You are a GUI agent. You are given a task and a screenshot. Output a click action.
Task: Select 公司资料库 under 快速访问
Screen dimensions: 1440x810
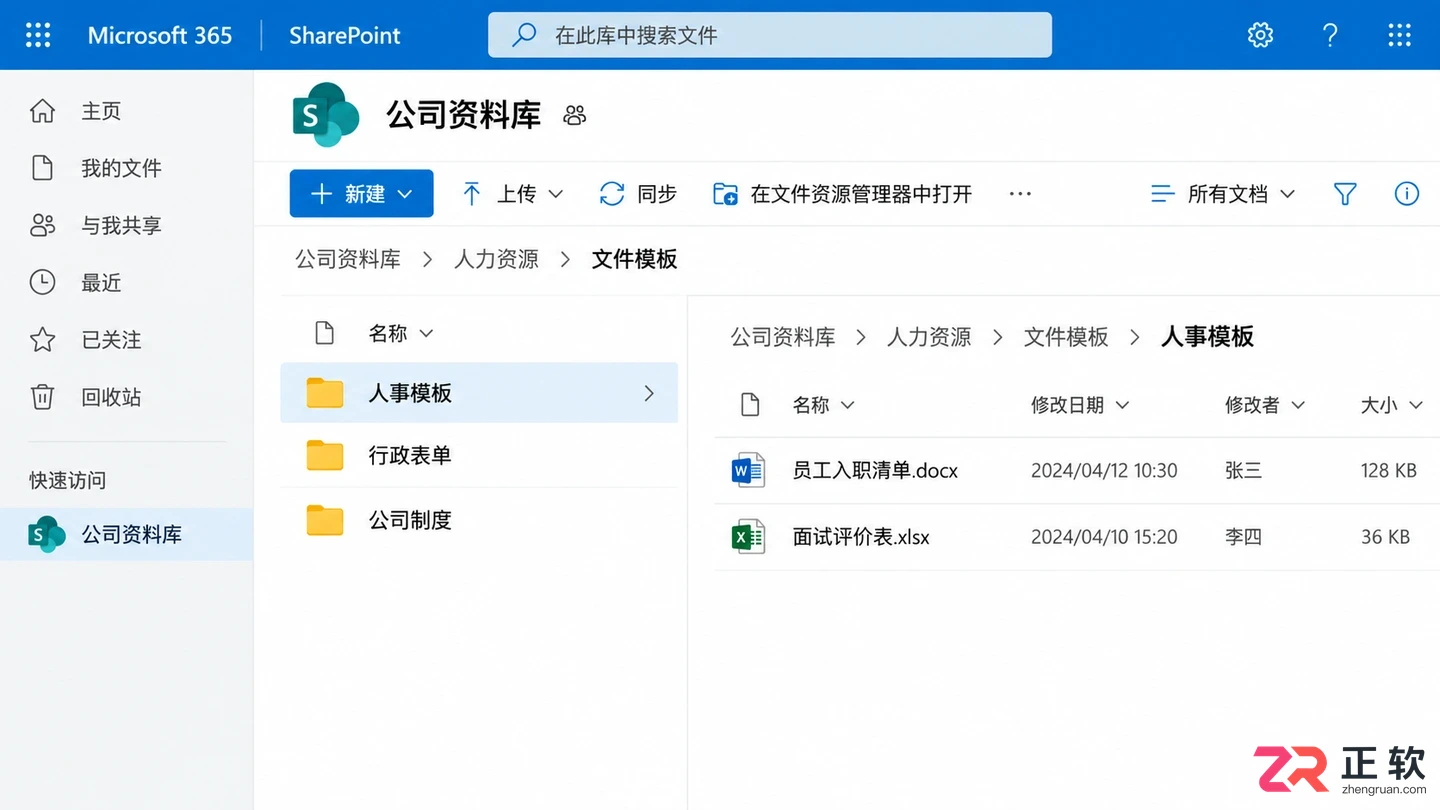tap(126, 535)
